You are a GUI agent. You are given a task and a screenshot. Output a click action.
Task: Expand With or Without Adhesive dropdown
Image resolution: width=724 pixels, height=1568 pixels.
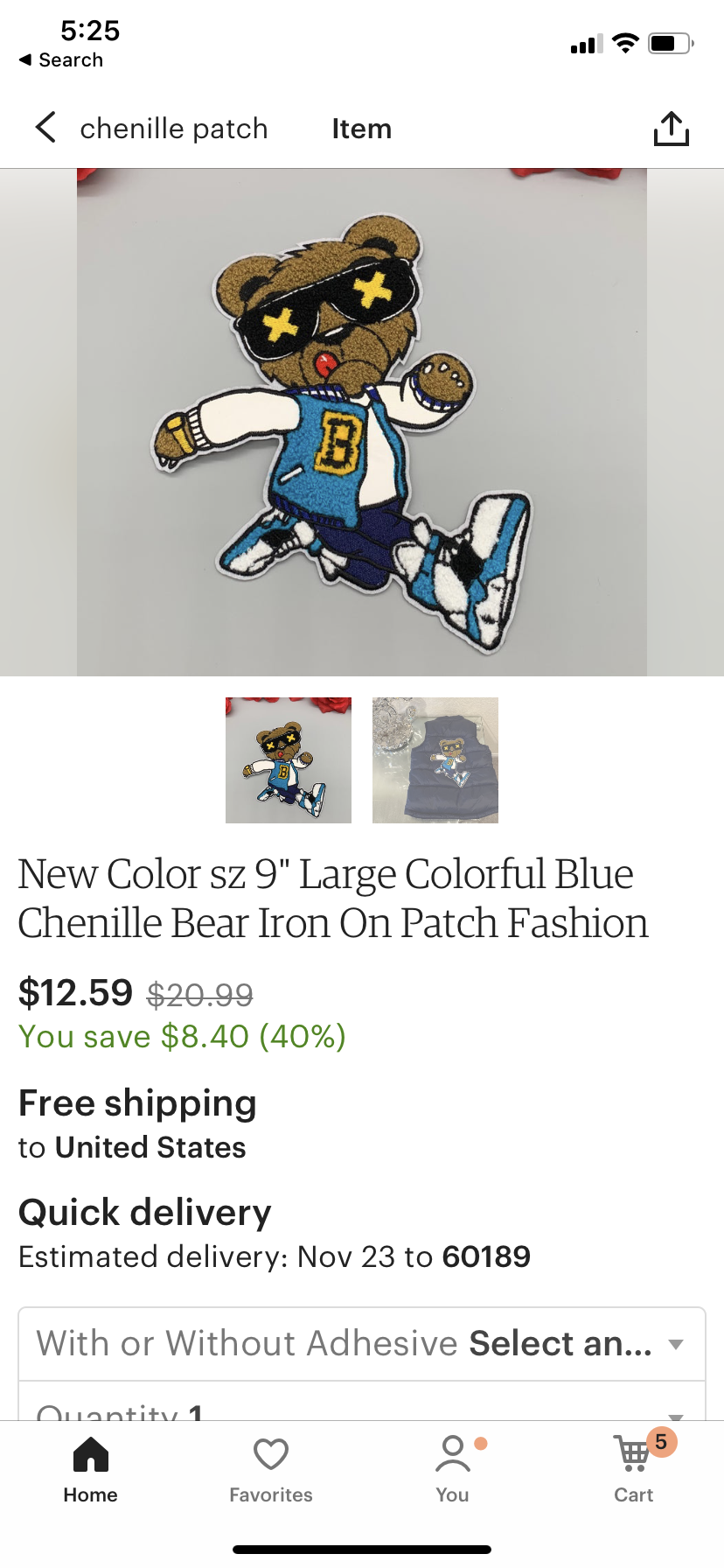pyautogui.click(x=361, y=1344)
